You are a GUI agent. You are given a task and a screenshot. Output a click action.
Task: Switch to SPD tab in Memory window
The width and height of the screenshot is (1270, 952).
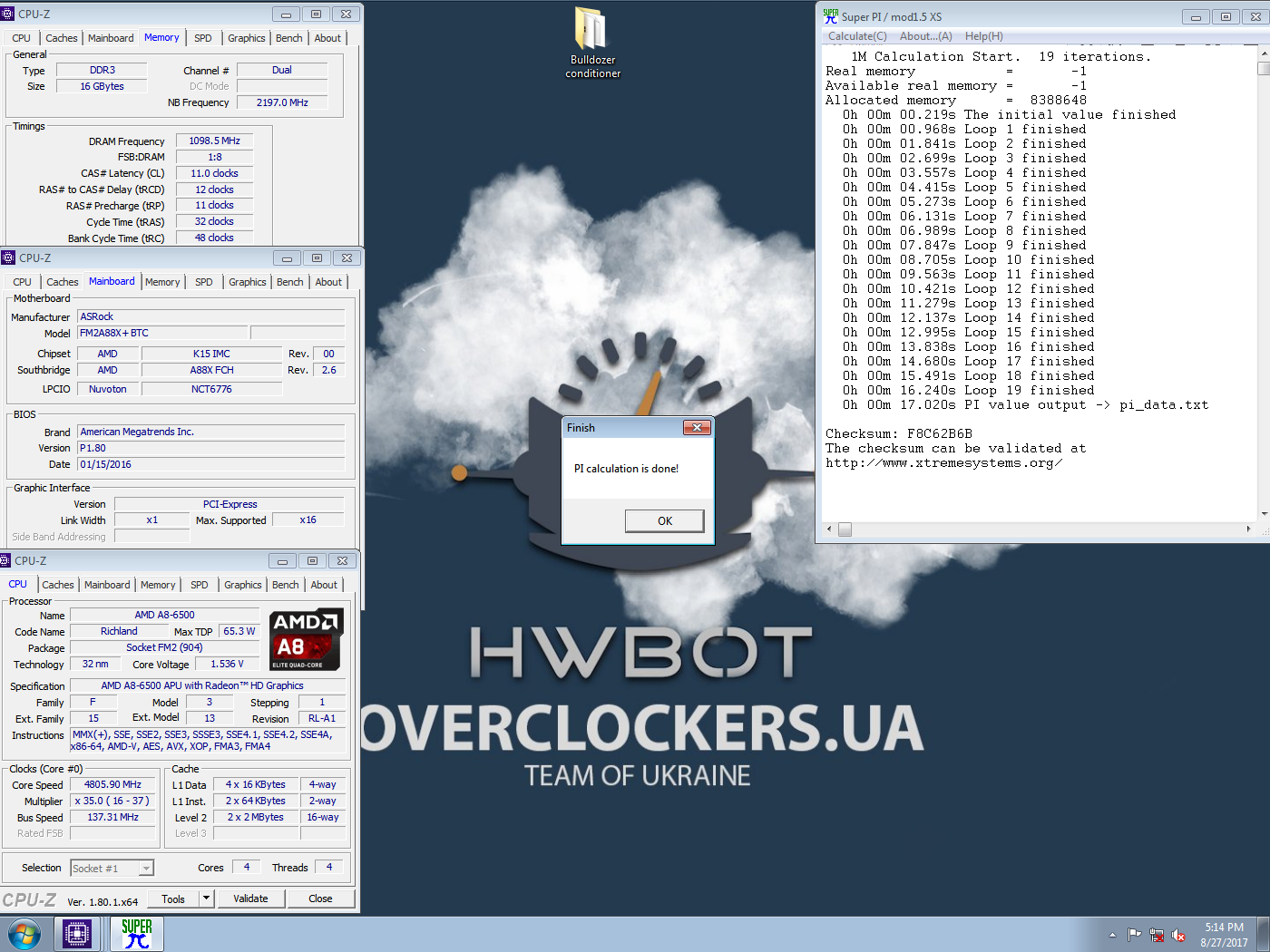(203, 38)
